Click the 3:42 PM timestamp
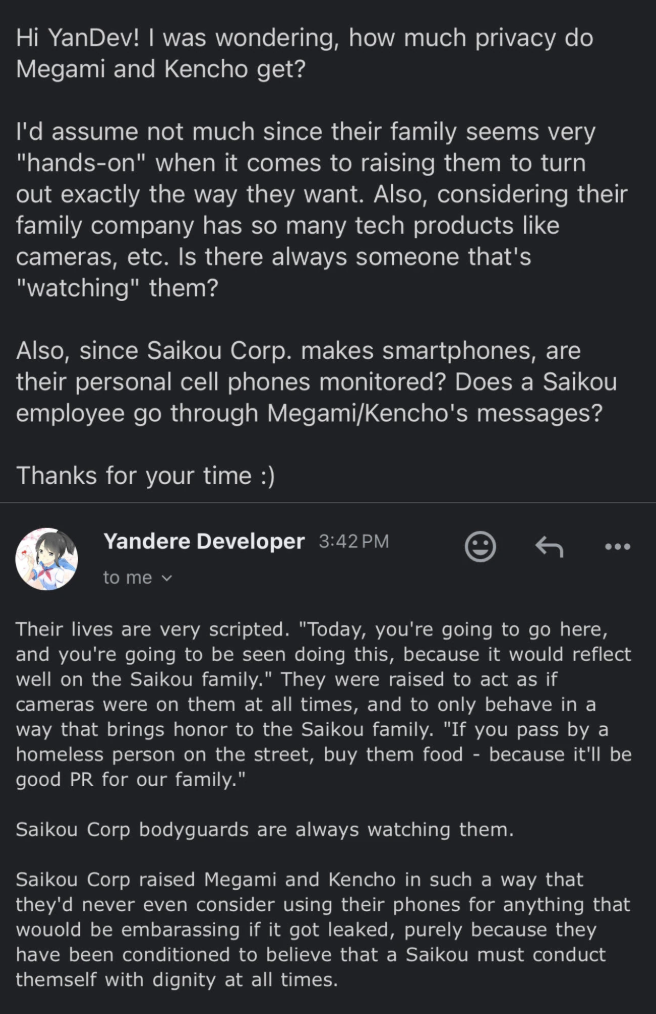 [x=353, y=542]
